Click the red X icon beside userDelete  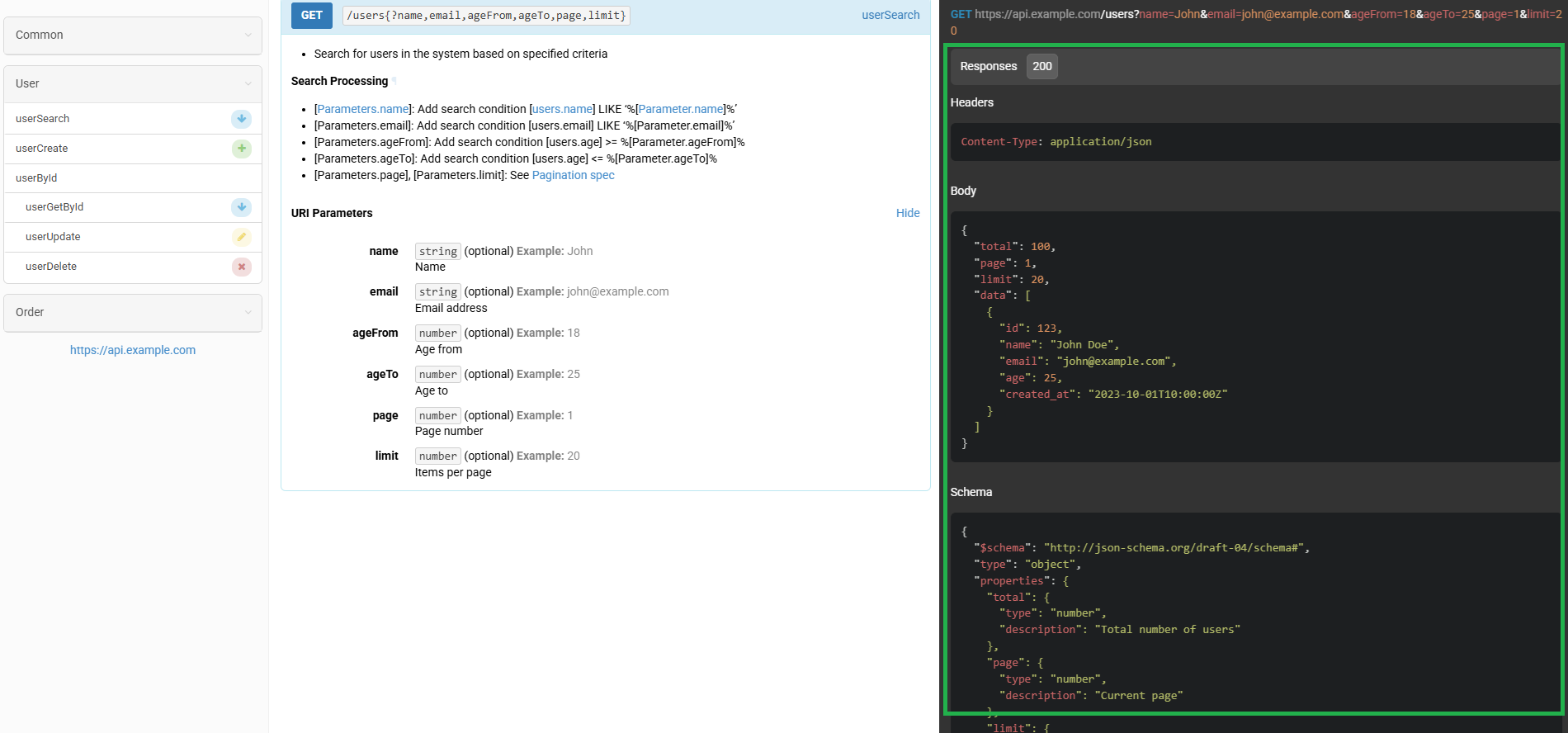tap(241, 267)
